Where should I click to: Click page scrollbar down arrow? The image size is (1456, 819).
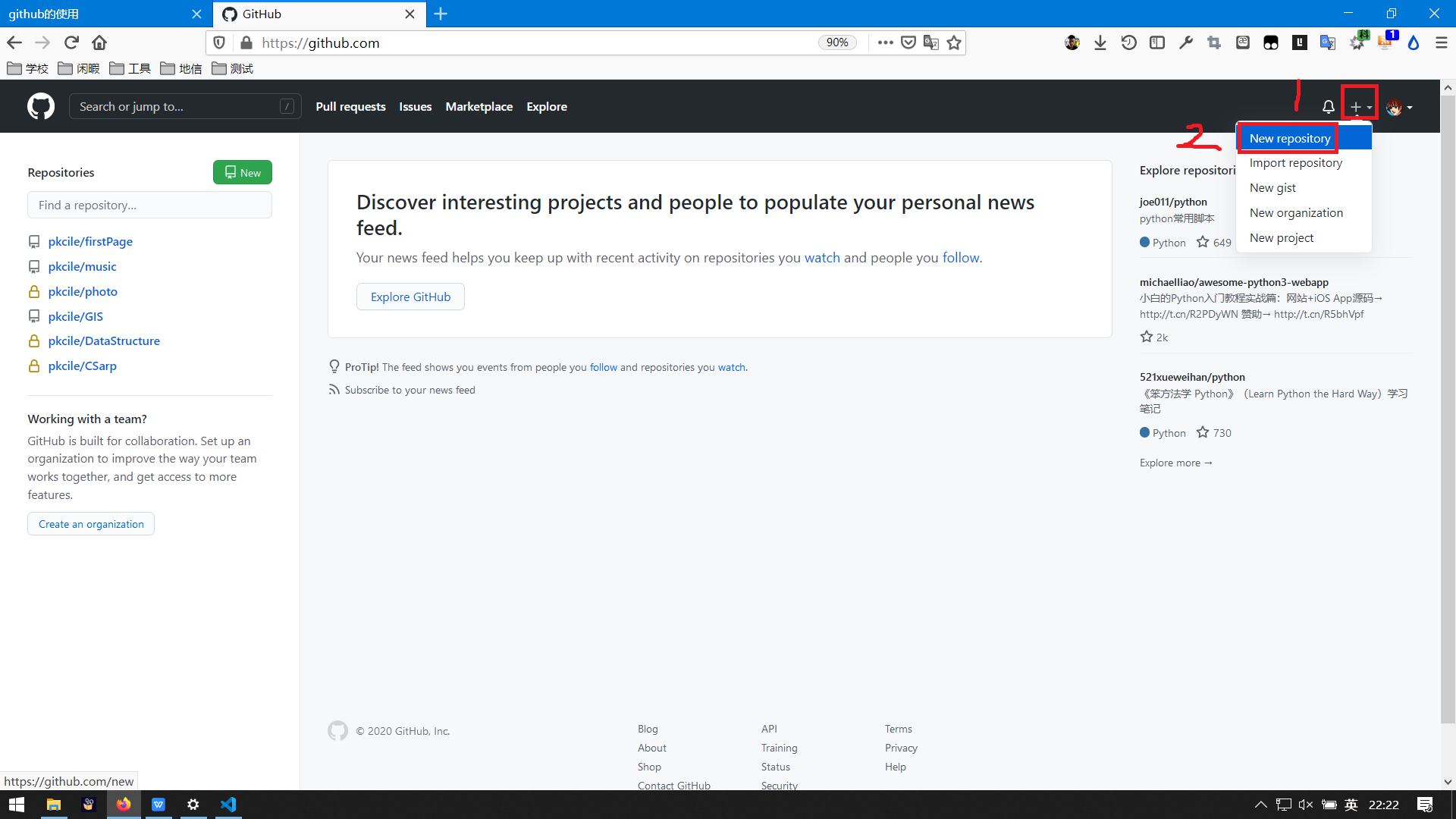pyautogui.click(x=1448, y=782)
